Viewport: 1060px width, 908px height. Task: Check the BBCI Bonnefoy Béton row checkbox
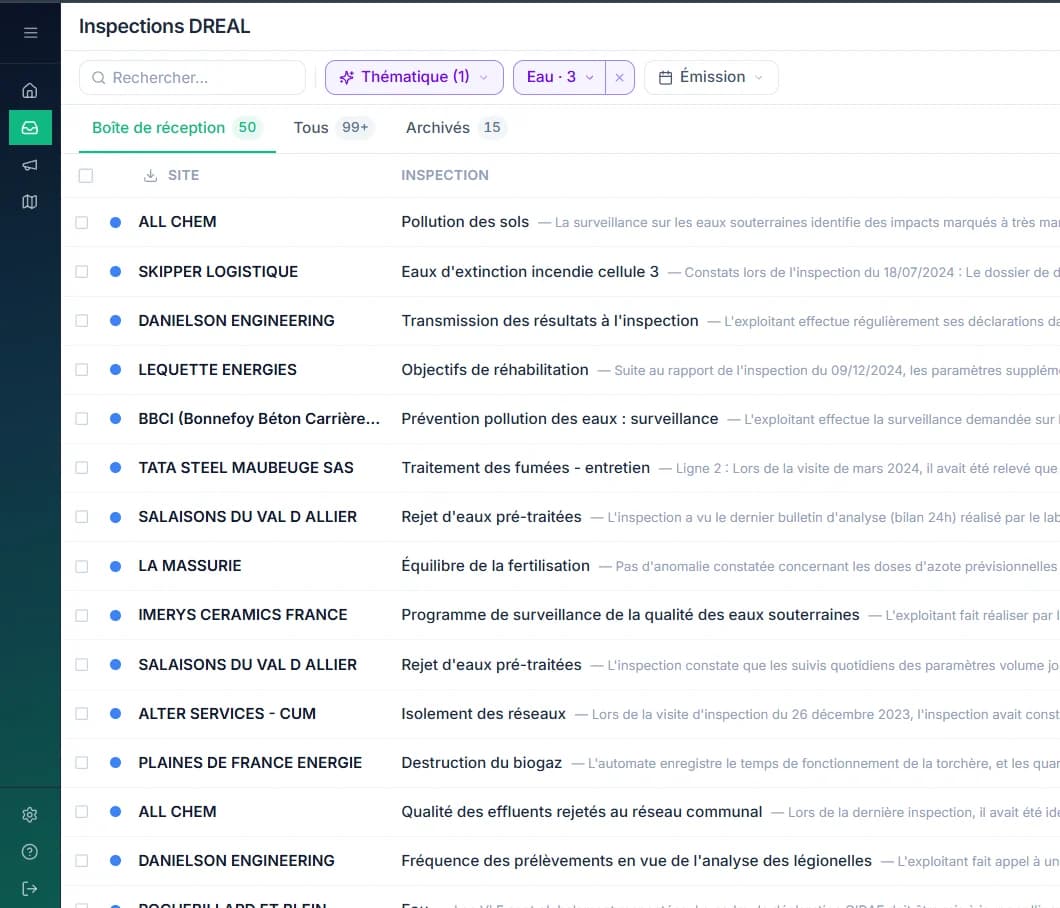[82, 419]
